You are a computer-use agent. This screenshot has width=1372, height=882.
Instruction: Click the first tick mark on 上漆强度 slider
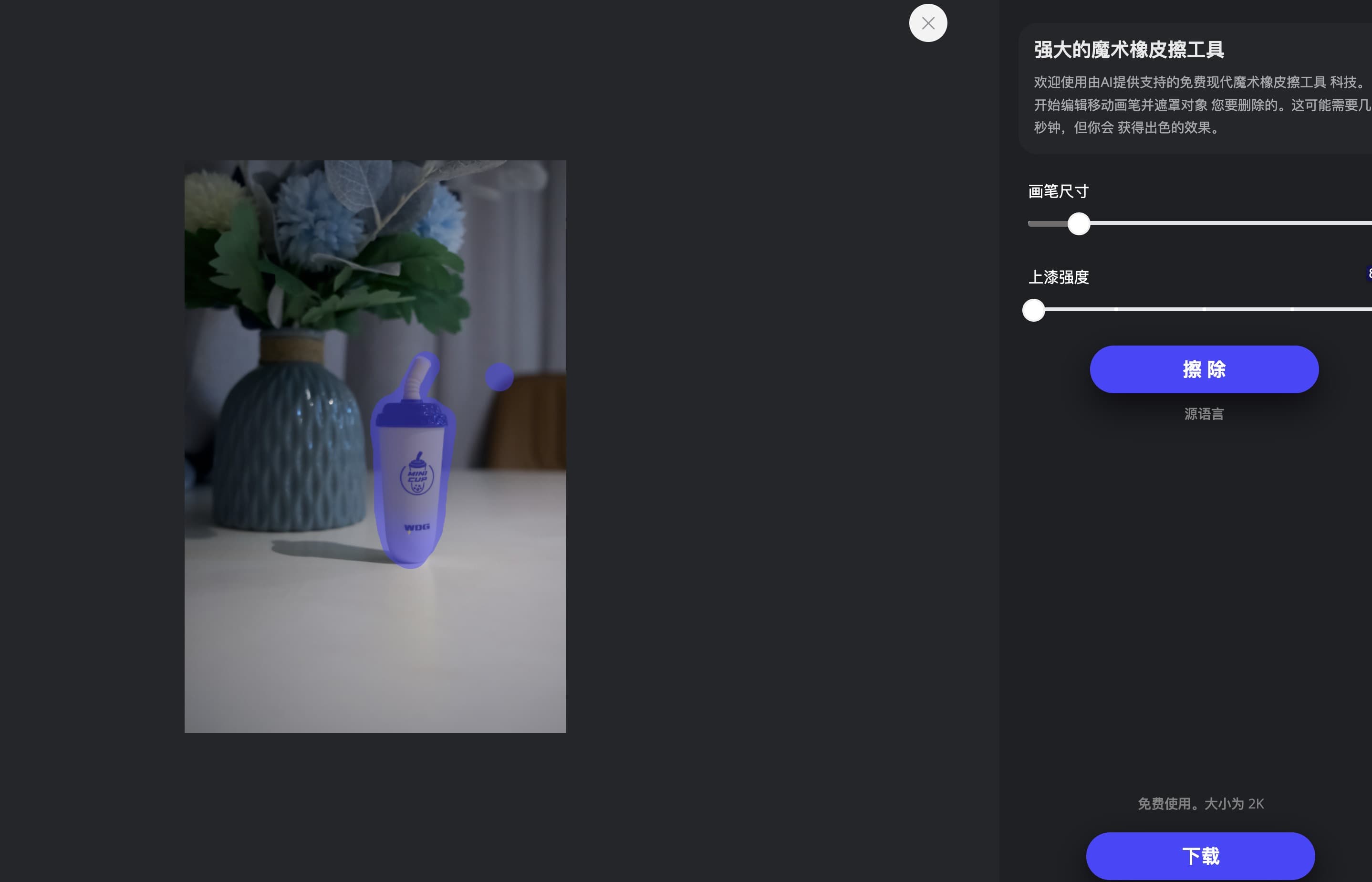(x=1116, y=309)
